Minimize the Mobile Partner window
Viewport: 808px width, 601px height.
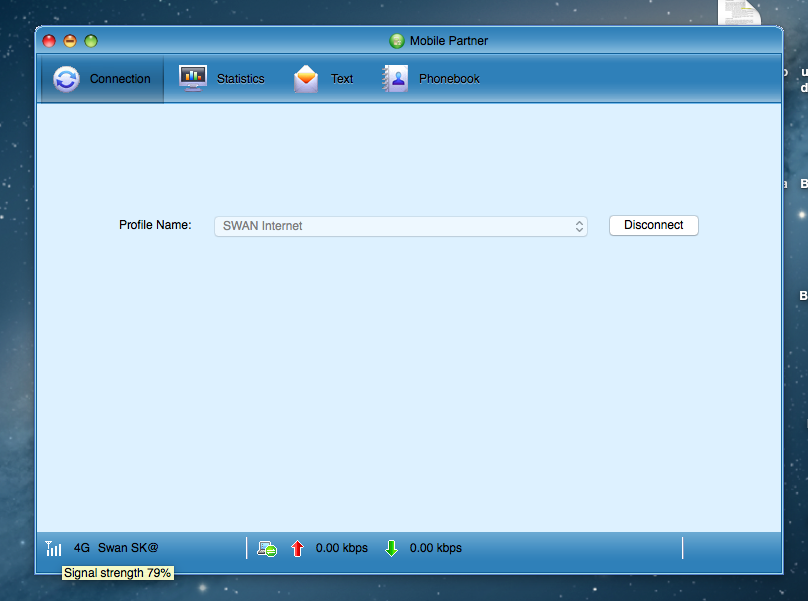point(70,41)
